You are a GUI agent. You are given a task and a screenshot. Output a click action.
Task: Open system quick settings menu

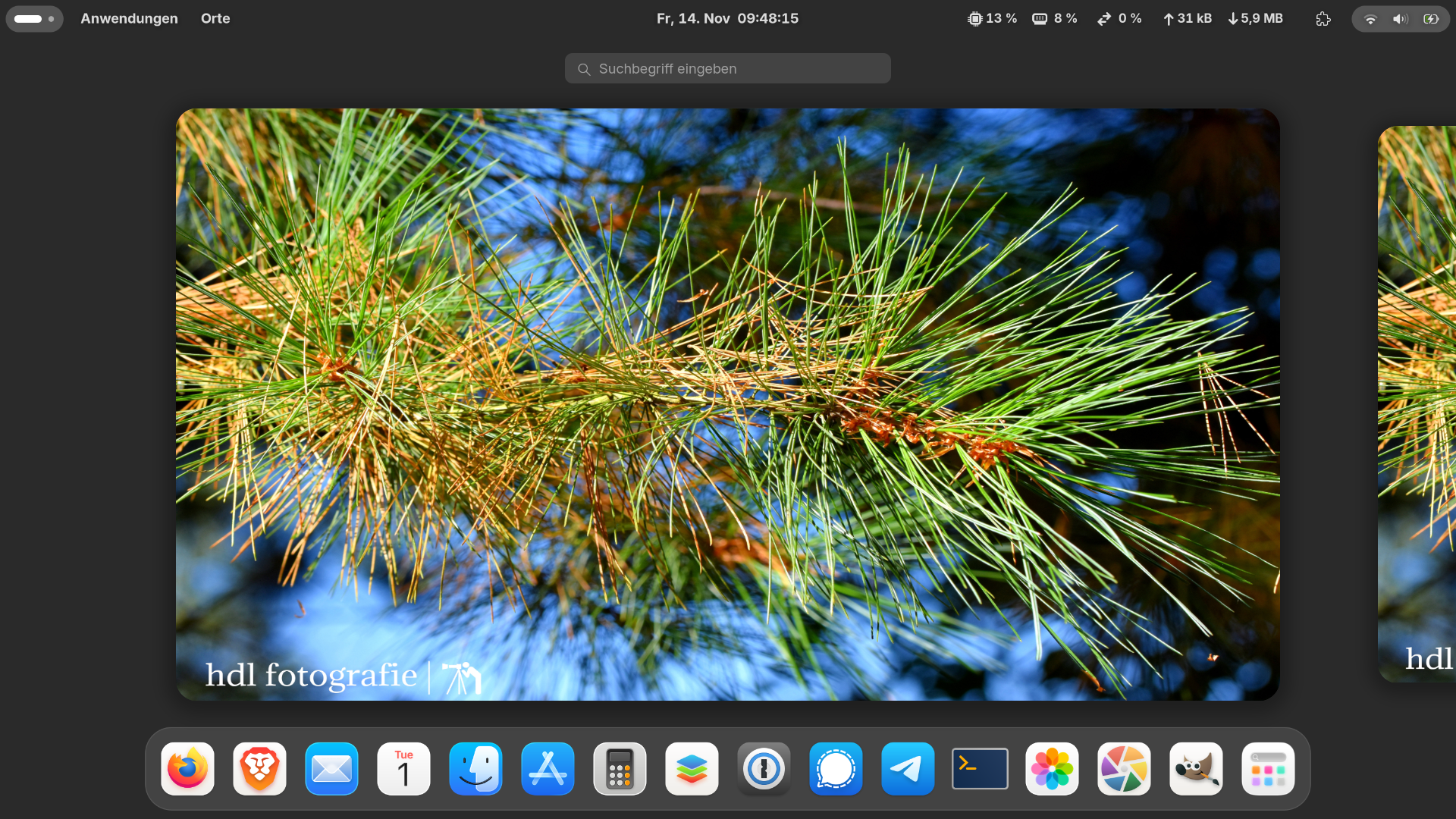1400,19
